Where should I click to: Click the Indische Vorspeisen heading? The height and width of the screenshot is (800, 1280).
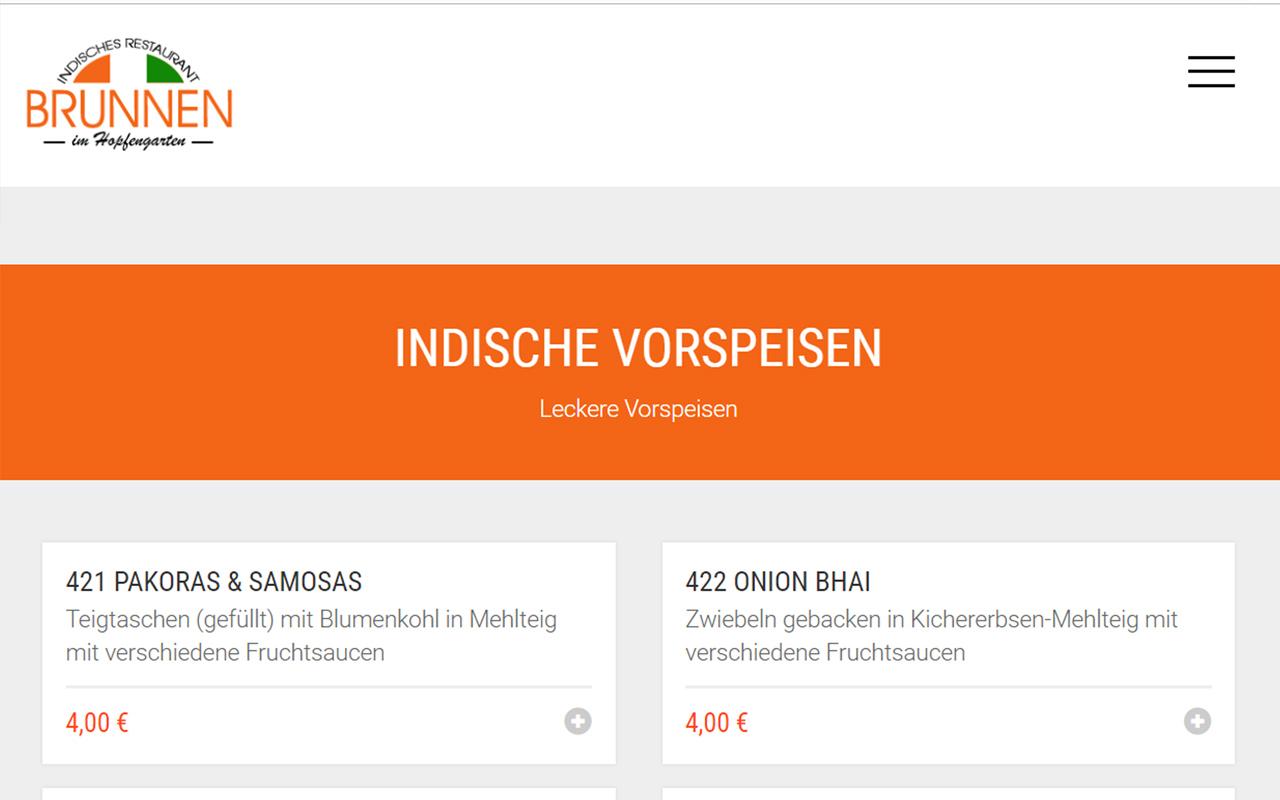point(638,348)
